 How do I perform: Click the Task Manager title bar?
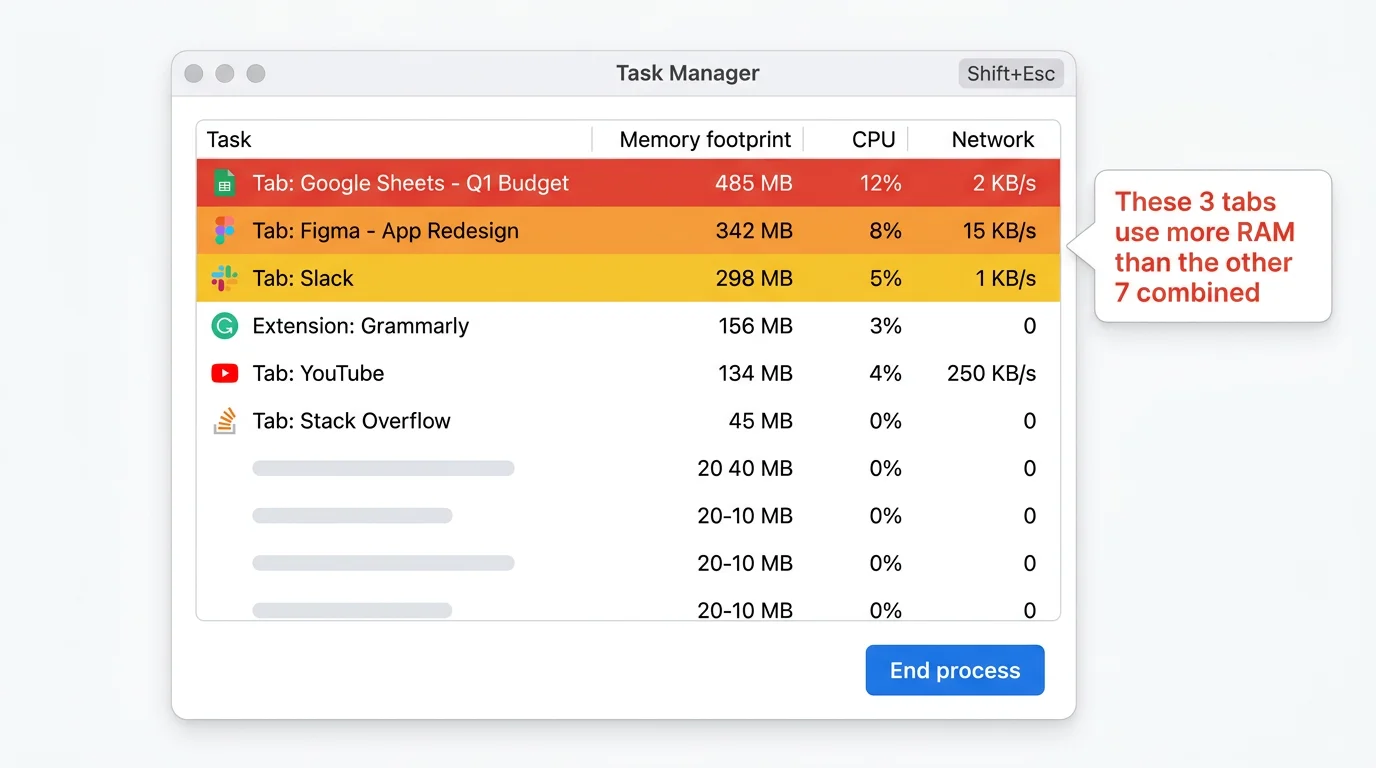tap(687, 73)
